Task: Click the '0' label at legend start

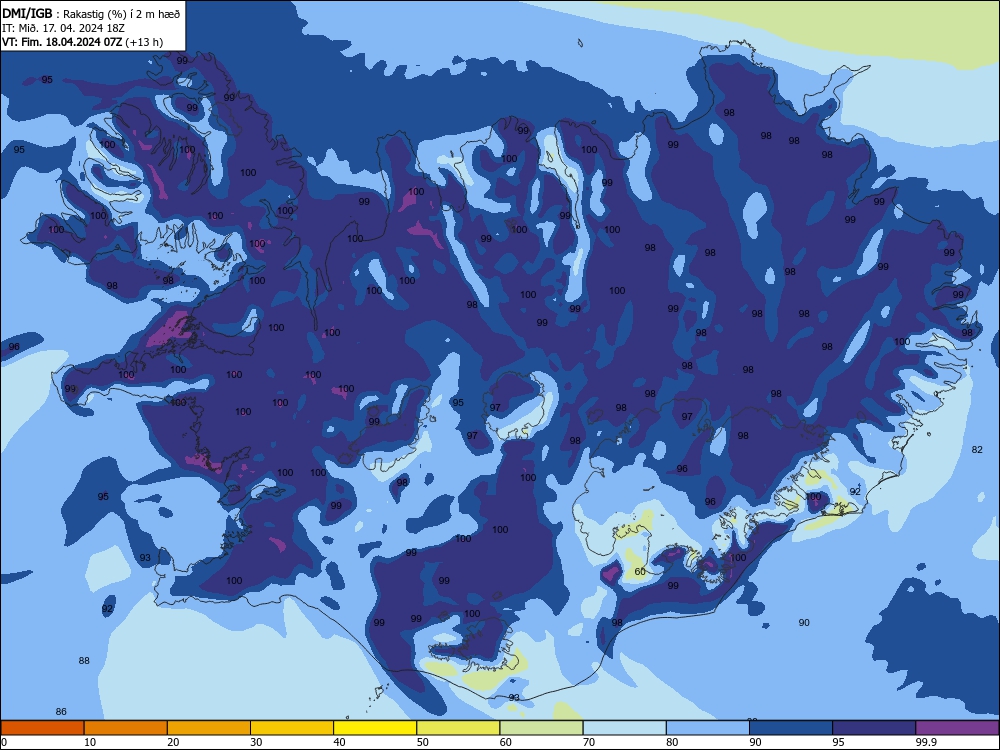Action: pos(4,742)
